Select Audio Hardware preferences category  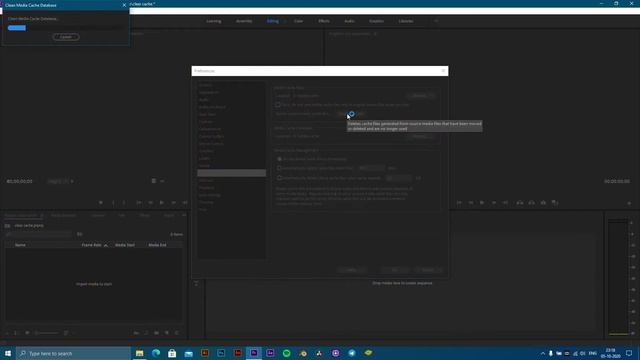(x=212, y=107)
